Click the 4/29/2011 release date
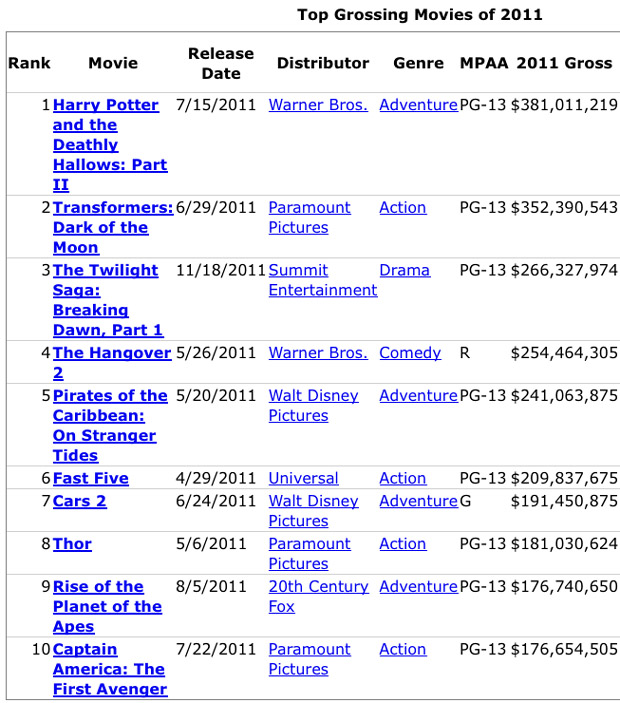The image size is (620, 703). coord(216,478)
